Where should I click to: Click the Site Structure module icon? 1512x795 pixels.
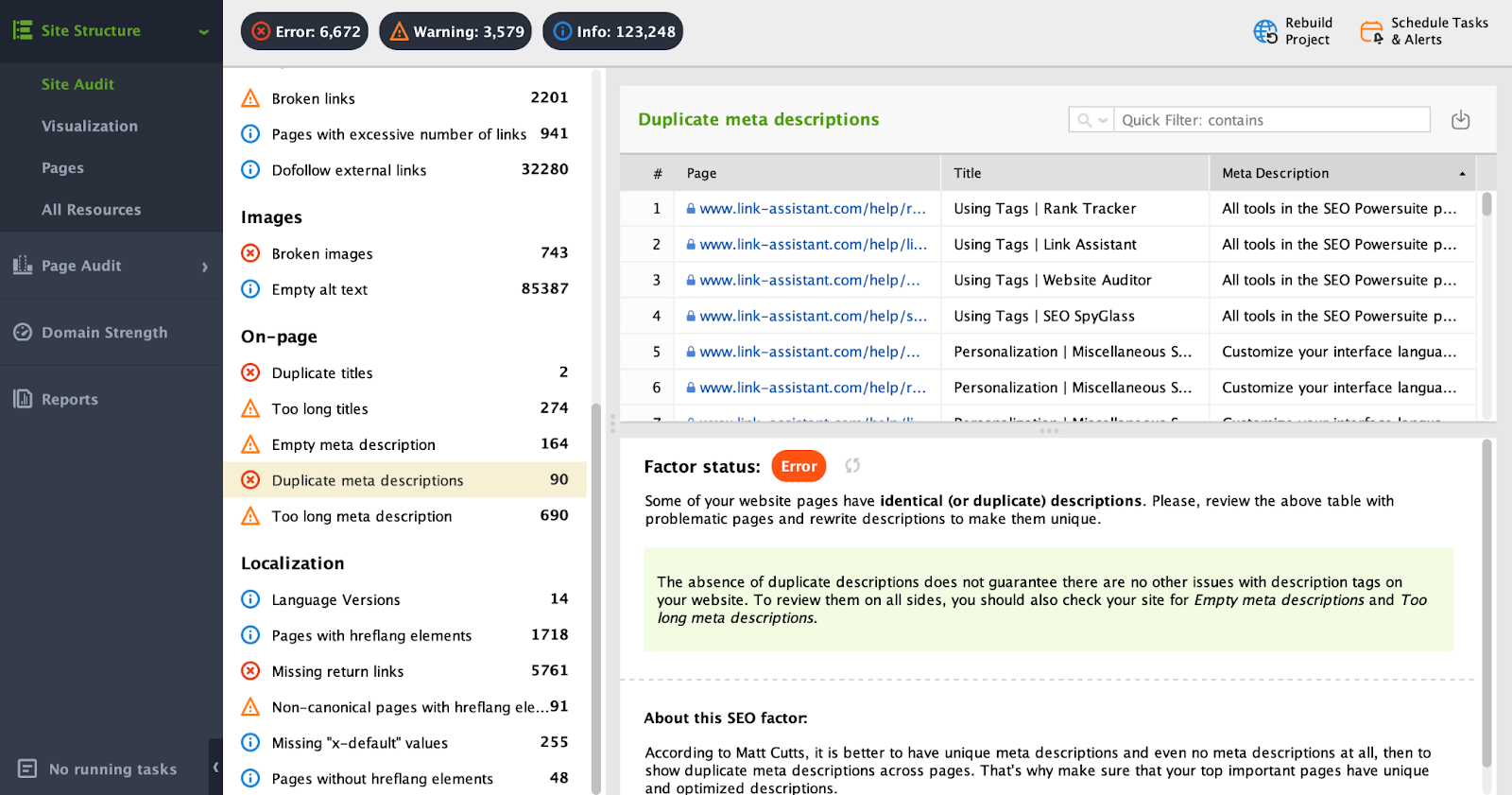pyautogui.click(x=23, y=30)
